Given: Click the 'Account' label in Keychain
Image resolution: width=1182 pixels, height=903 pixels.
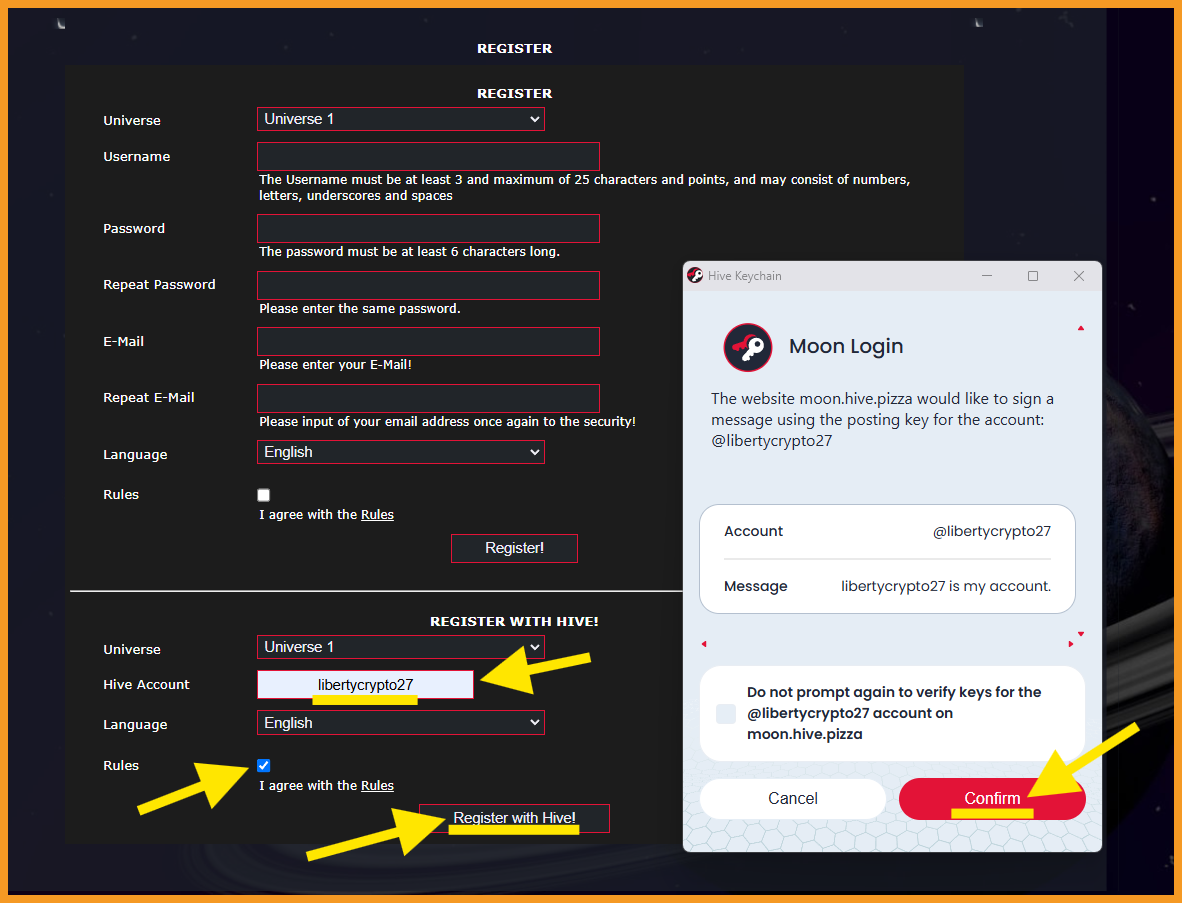Looking at the screenshot, I should point(753,531).
